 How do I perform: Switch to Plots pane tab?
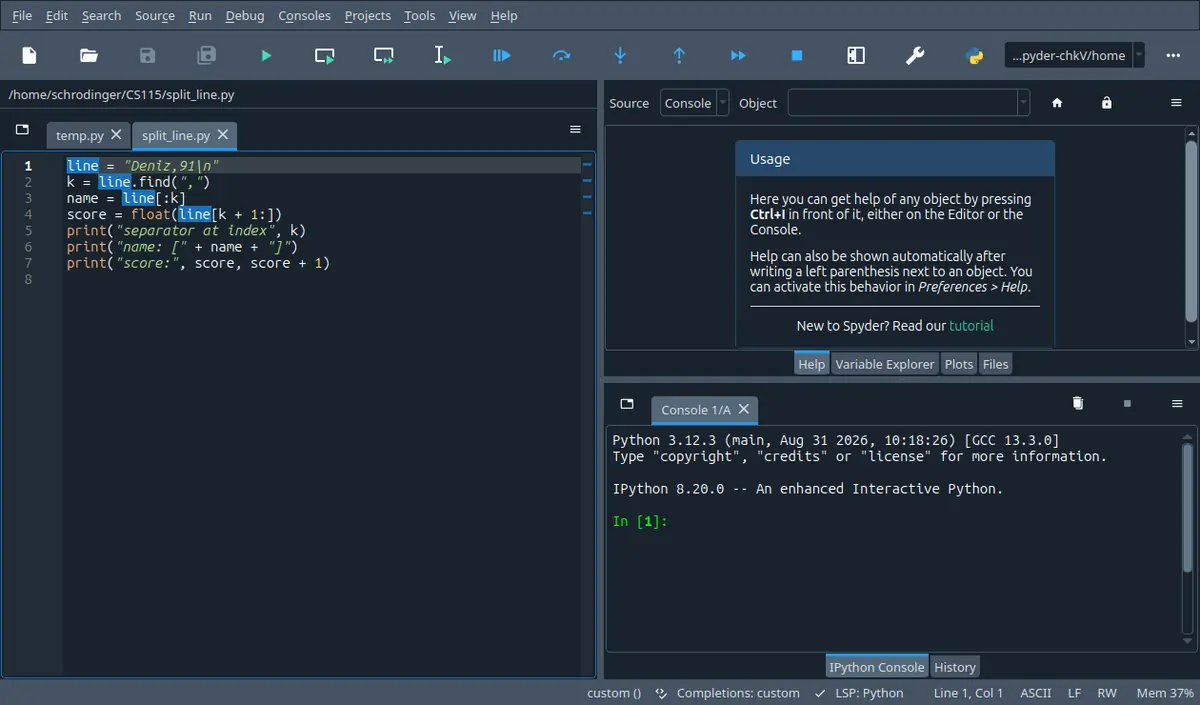[x=959, y=364]
